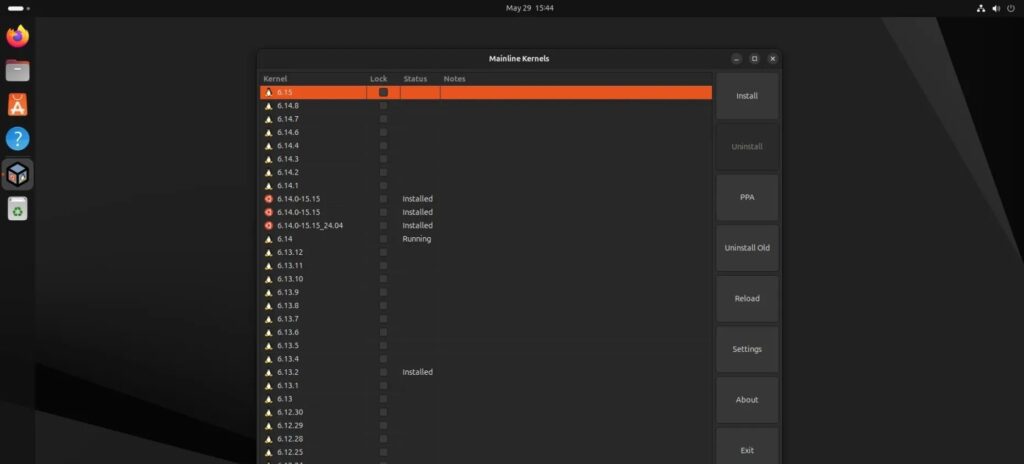The image size is (1024, 464).
Task: Select the kernel 6.12.30 row
Action: pos(290,412)
